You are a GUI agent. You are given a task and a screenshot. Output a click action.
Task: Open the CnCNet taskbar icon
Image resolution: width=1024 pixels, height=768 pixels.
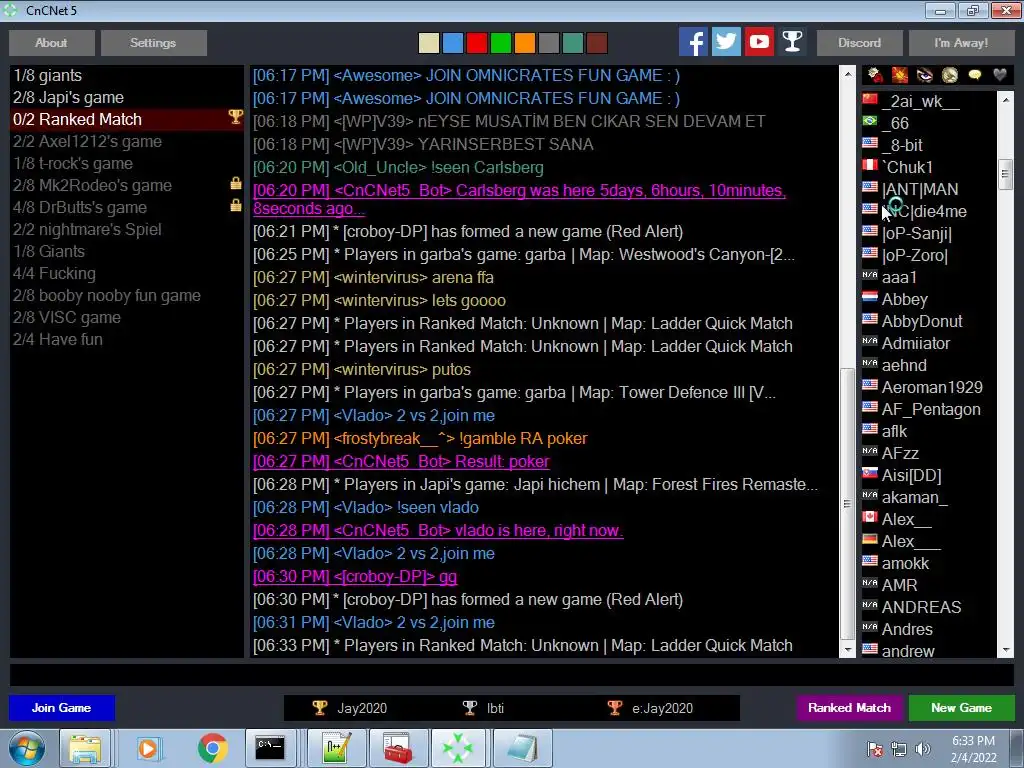pos(458,748)
